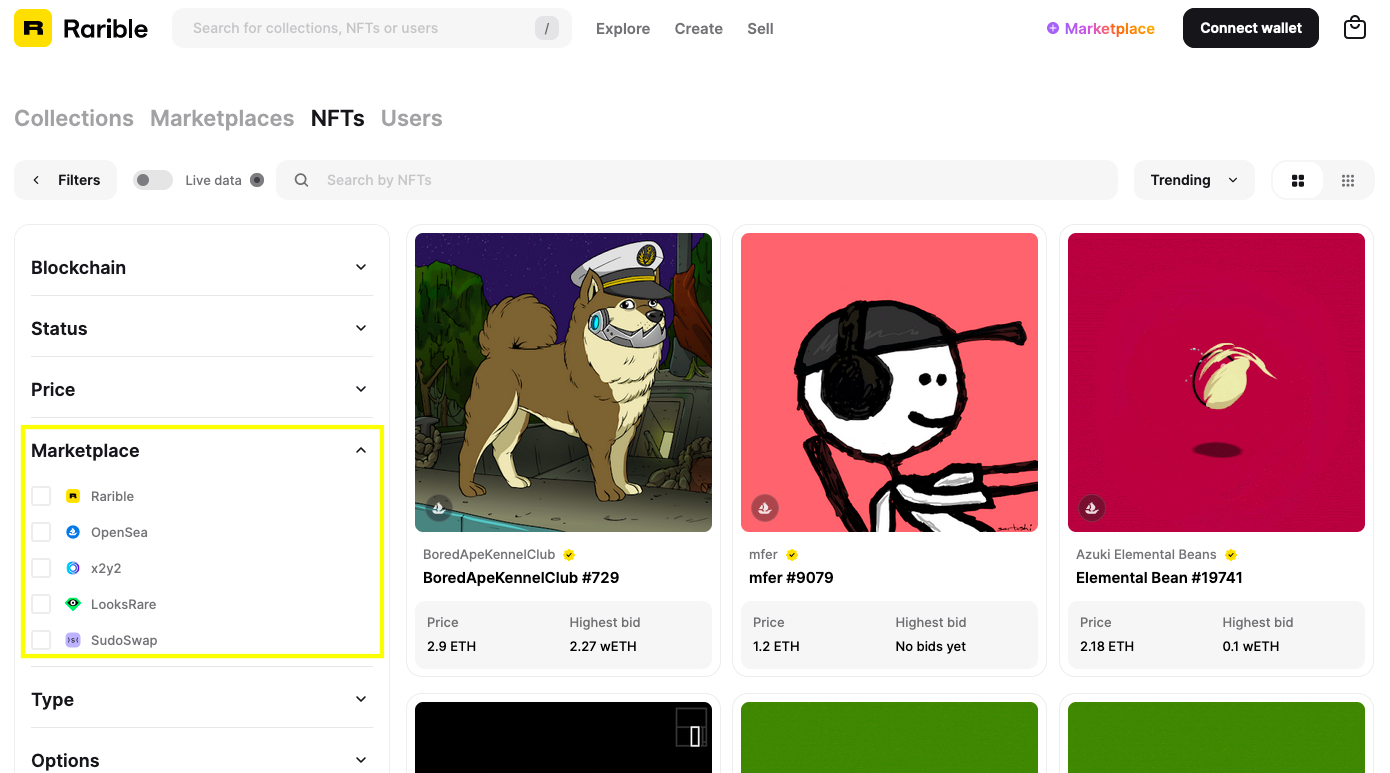The image size is (1390, 773).
Task: Toggle the Live data switch
Action: click(x=153, y=180)
